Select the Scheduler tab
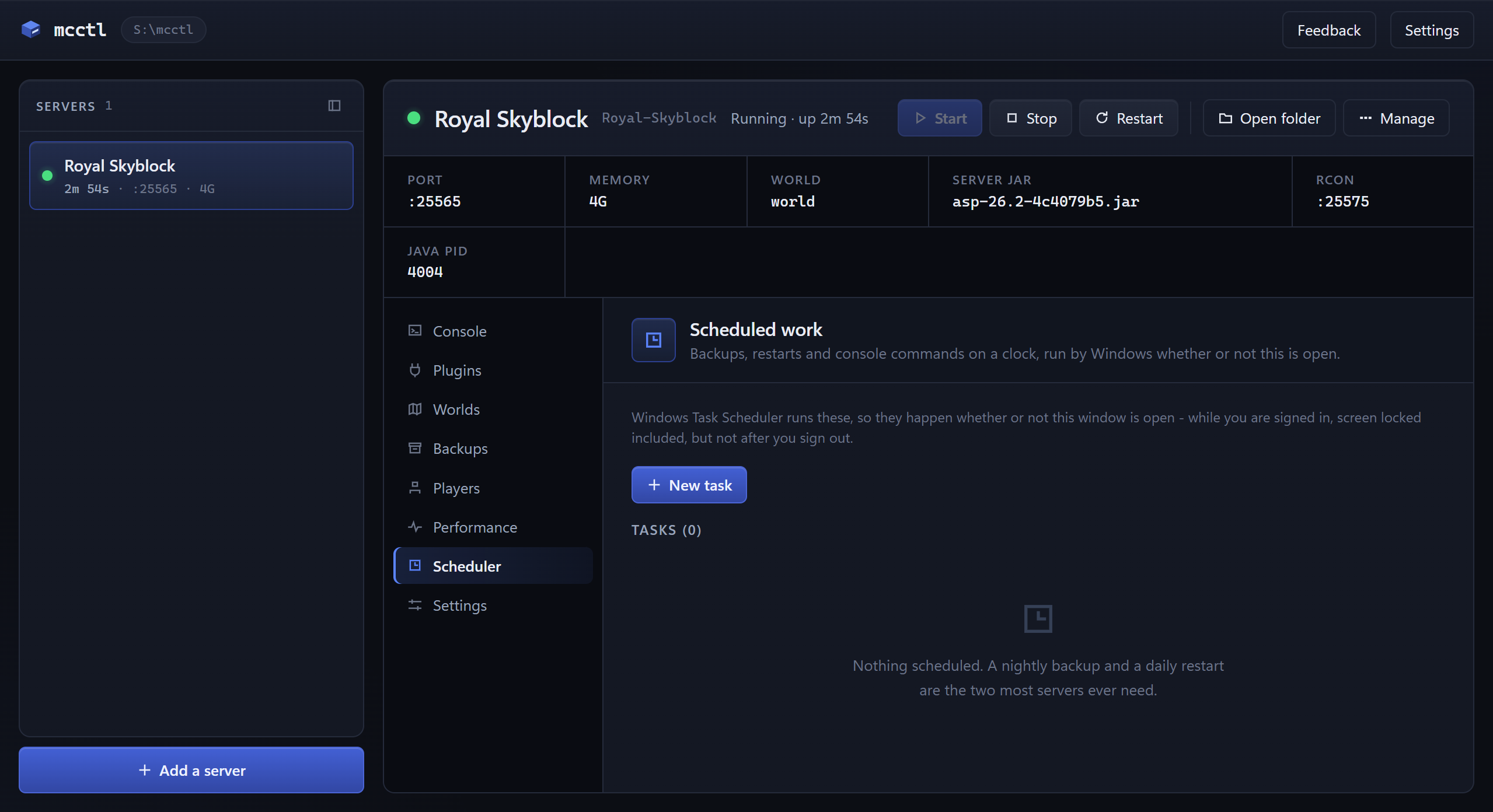Viewport: 1493px width, 812px height. (x=493, y=566)
